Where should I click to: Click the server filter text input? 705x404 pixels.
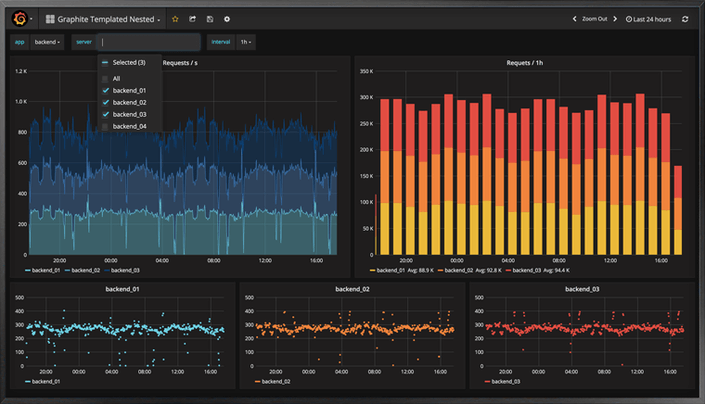(x=149, y=42)
